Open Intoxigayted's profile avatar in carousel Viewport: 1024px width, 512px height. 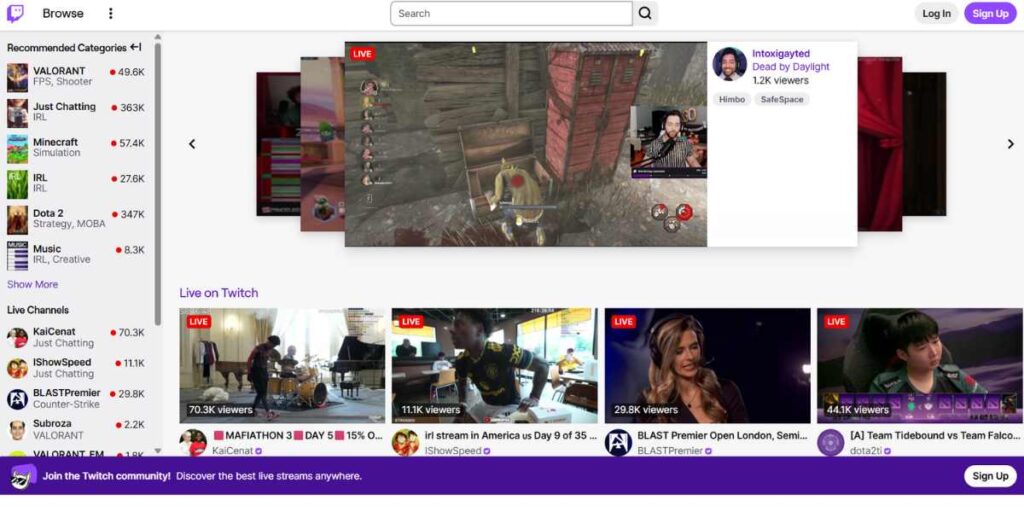[x=729, y=64]
